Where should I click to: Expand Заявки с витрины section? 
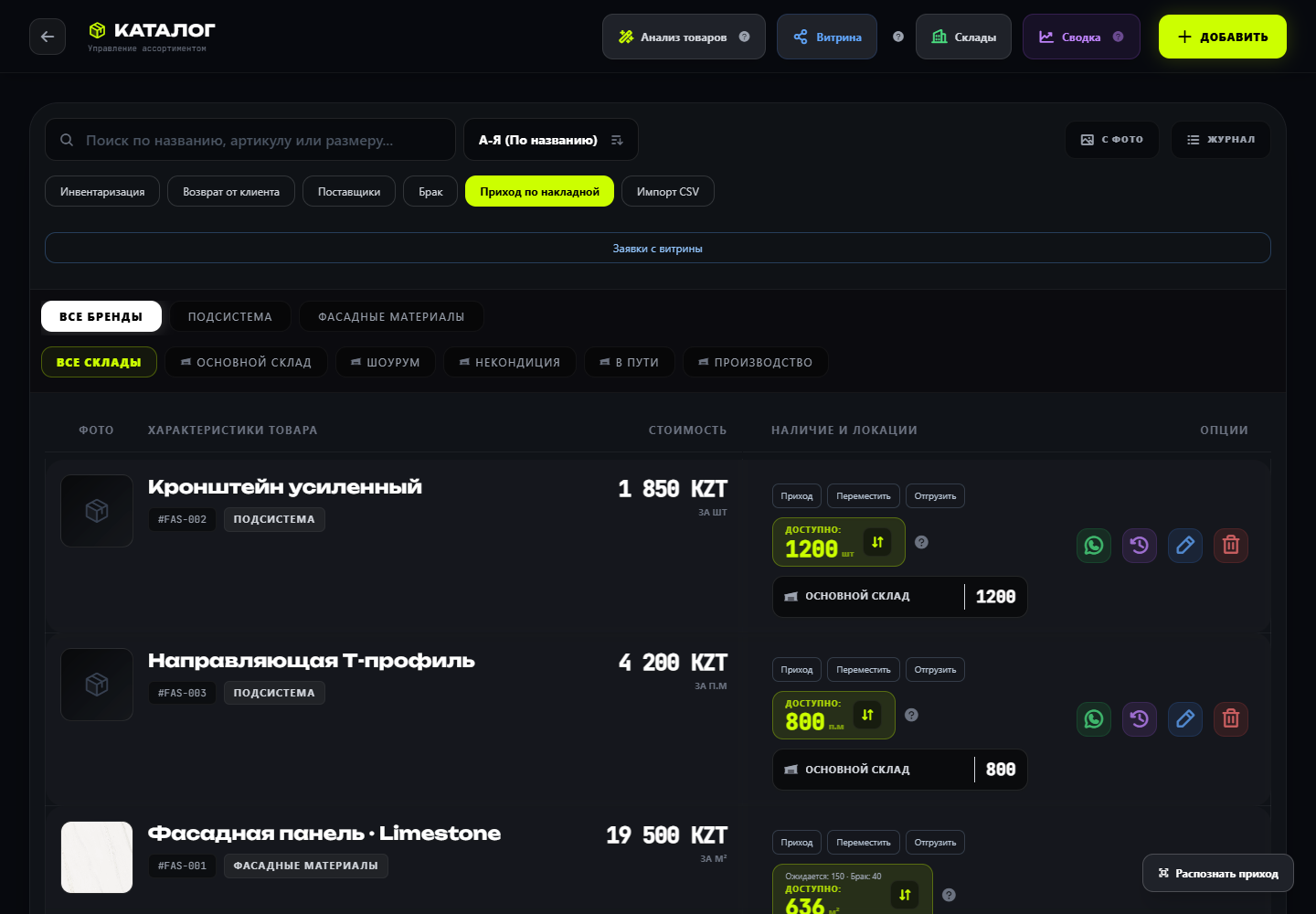658,248
